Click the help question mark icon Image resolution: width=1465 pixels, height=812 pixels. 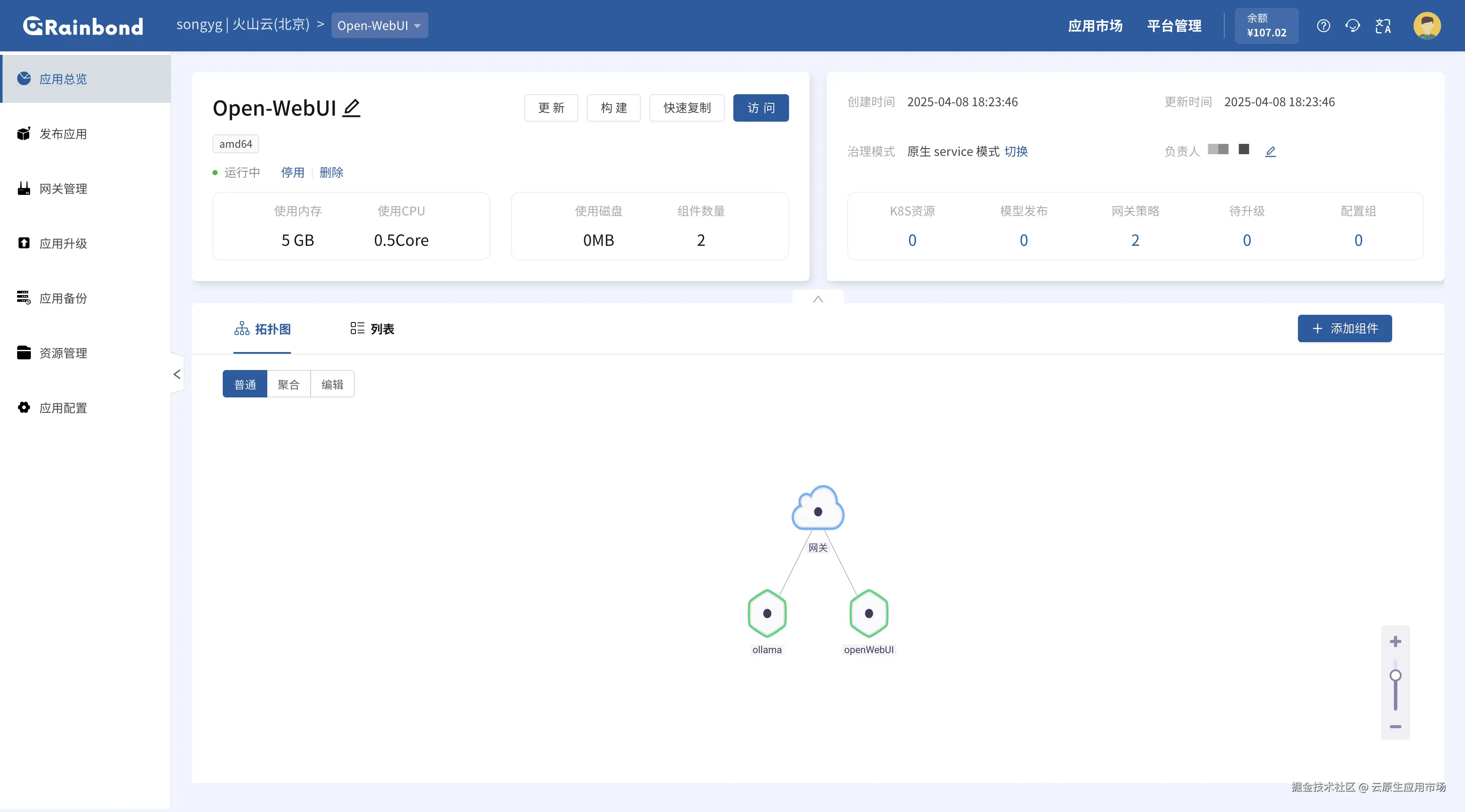[1323, 26]
